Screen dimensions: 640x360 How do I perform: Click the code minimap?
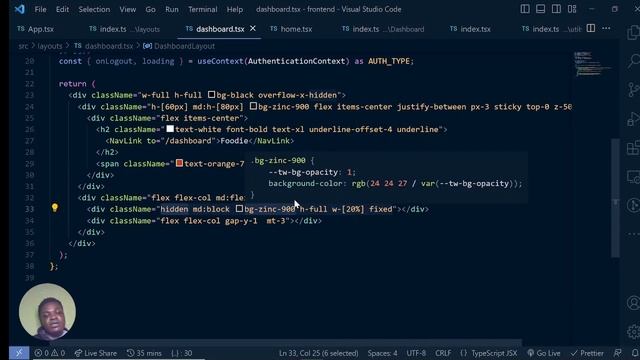[592, 64]
